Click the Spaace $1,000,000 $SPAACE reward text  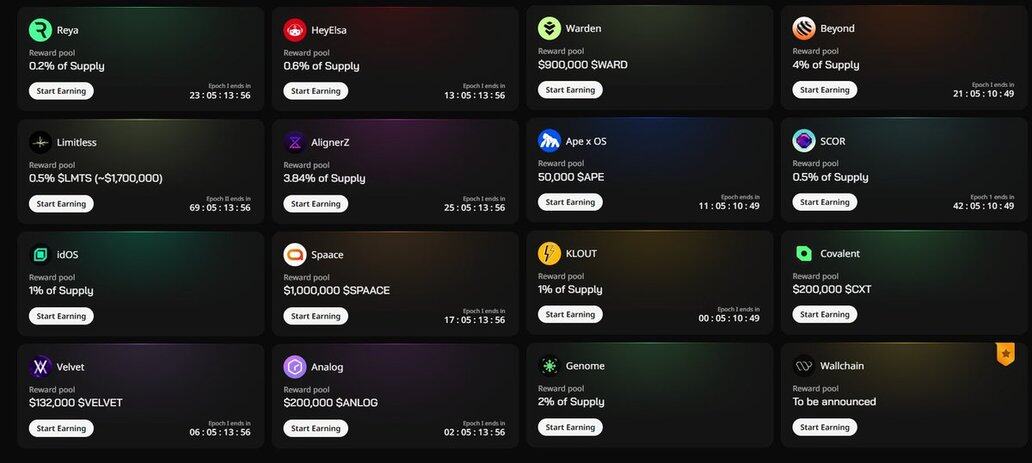pyautogui.click(x=336, y=290)
